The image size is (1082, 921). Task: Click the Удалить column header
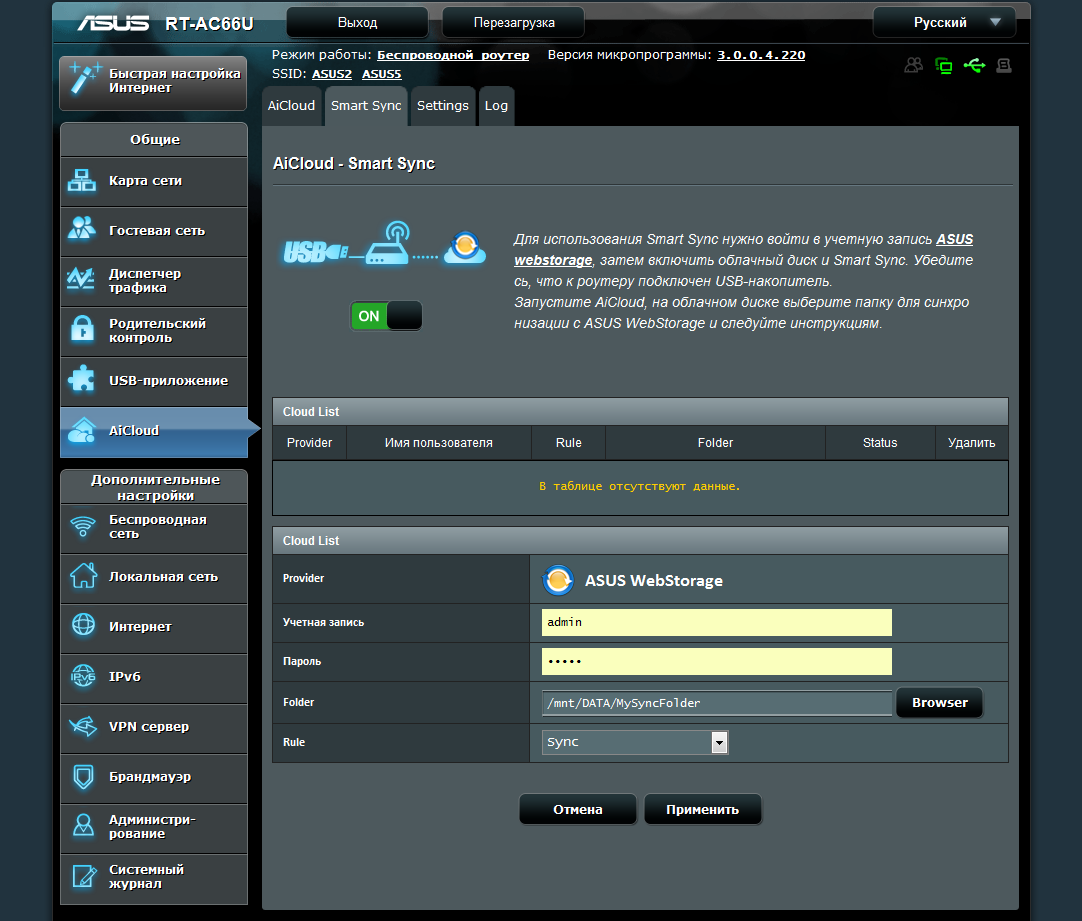pyautogui.click(x=971, y=443)
